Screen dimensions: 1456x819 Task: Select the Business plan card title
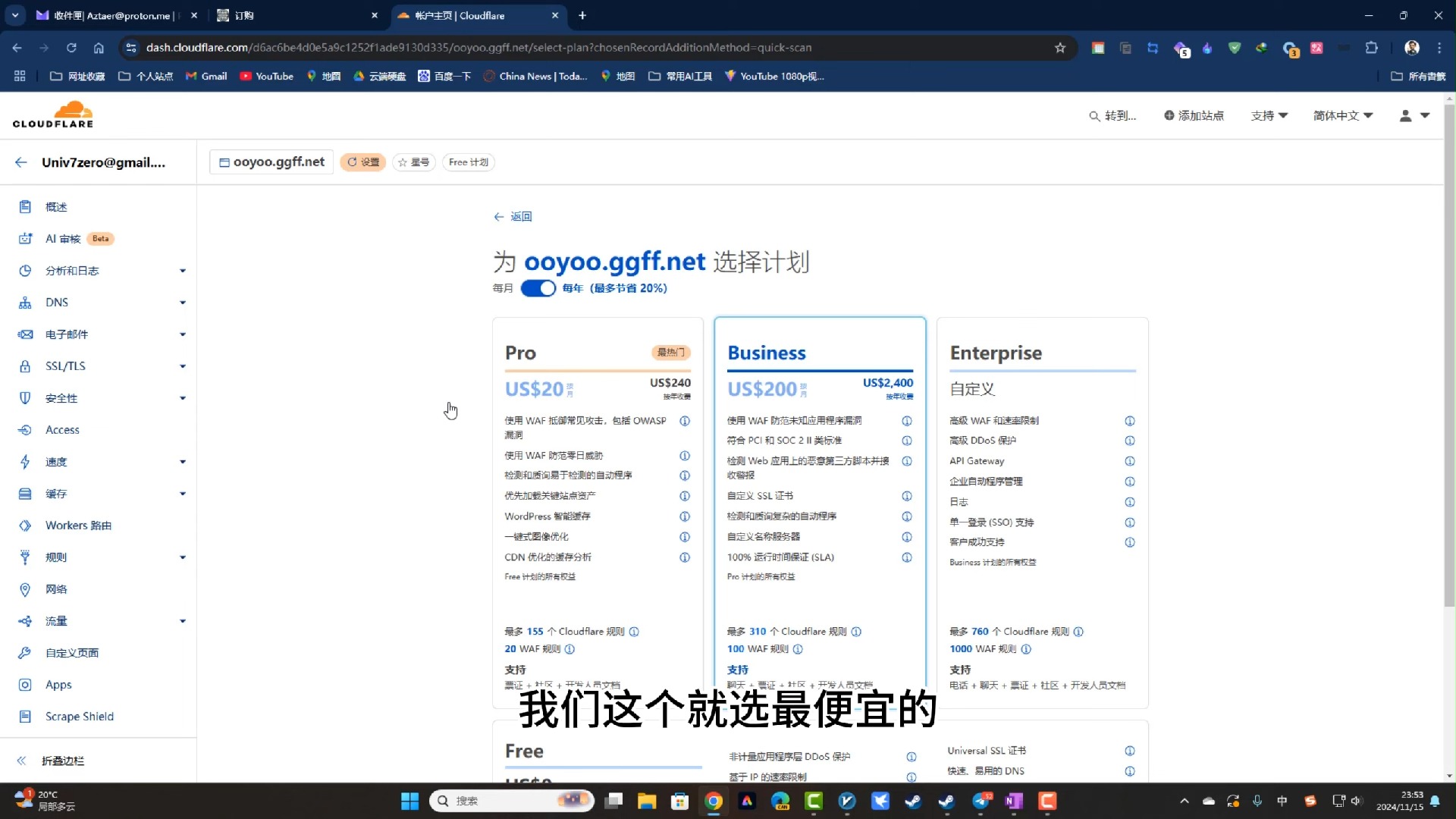click(767, 353)
